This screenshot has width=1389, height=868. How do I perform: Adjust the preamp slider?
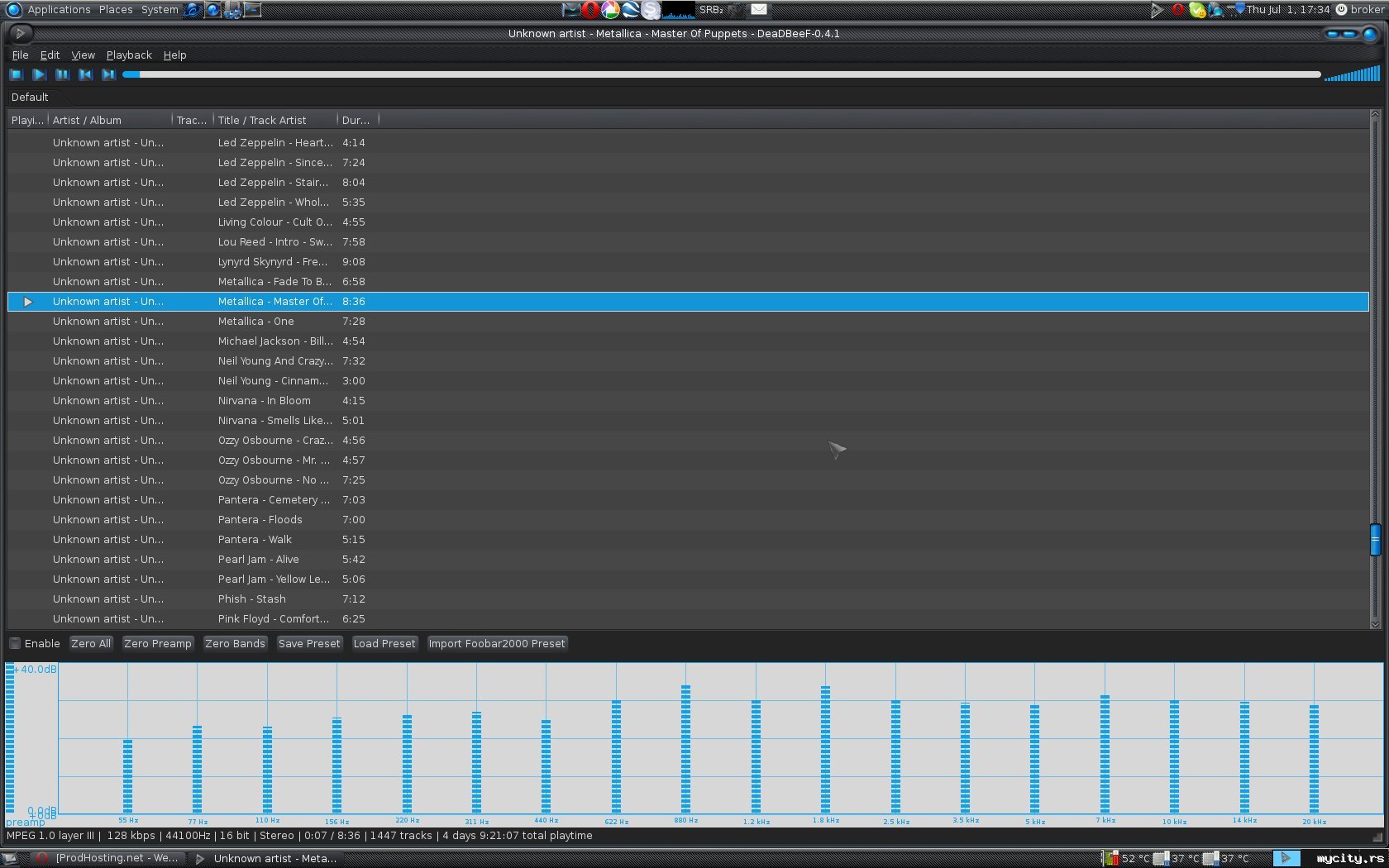(x=10, y=738)
